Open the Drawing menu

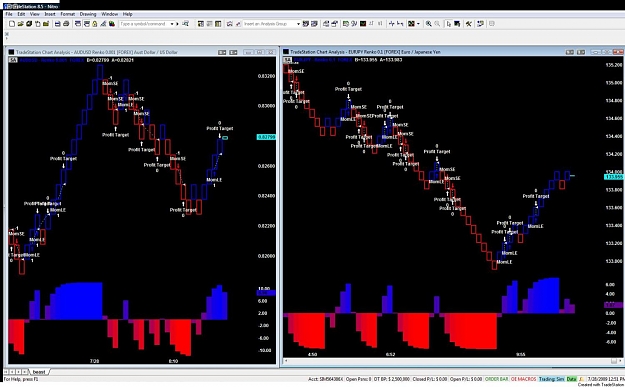[x=88, y=14]
